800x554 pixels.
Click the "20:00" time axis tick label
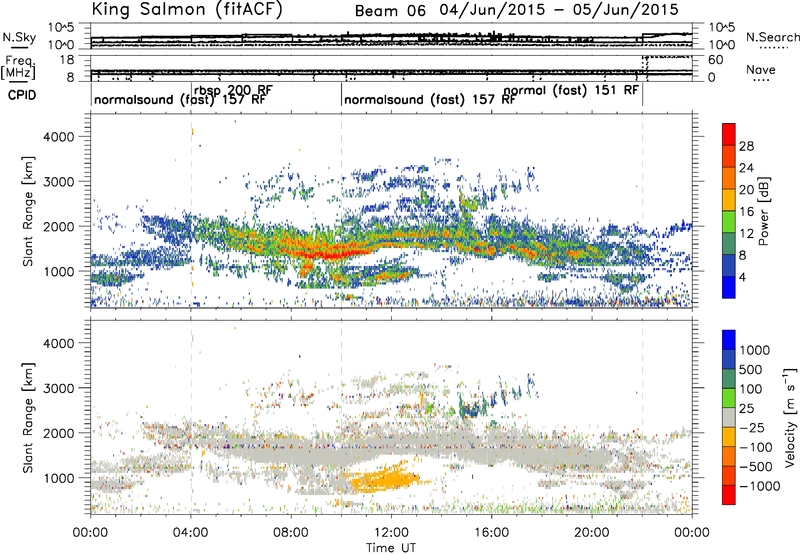coord(592,533)
